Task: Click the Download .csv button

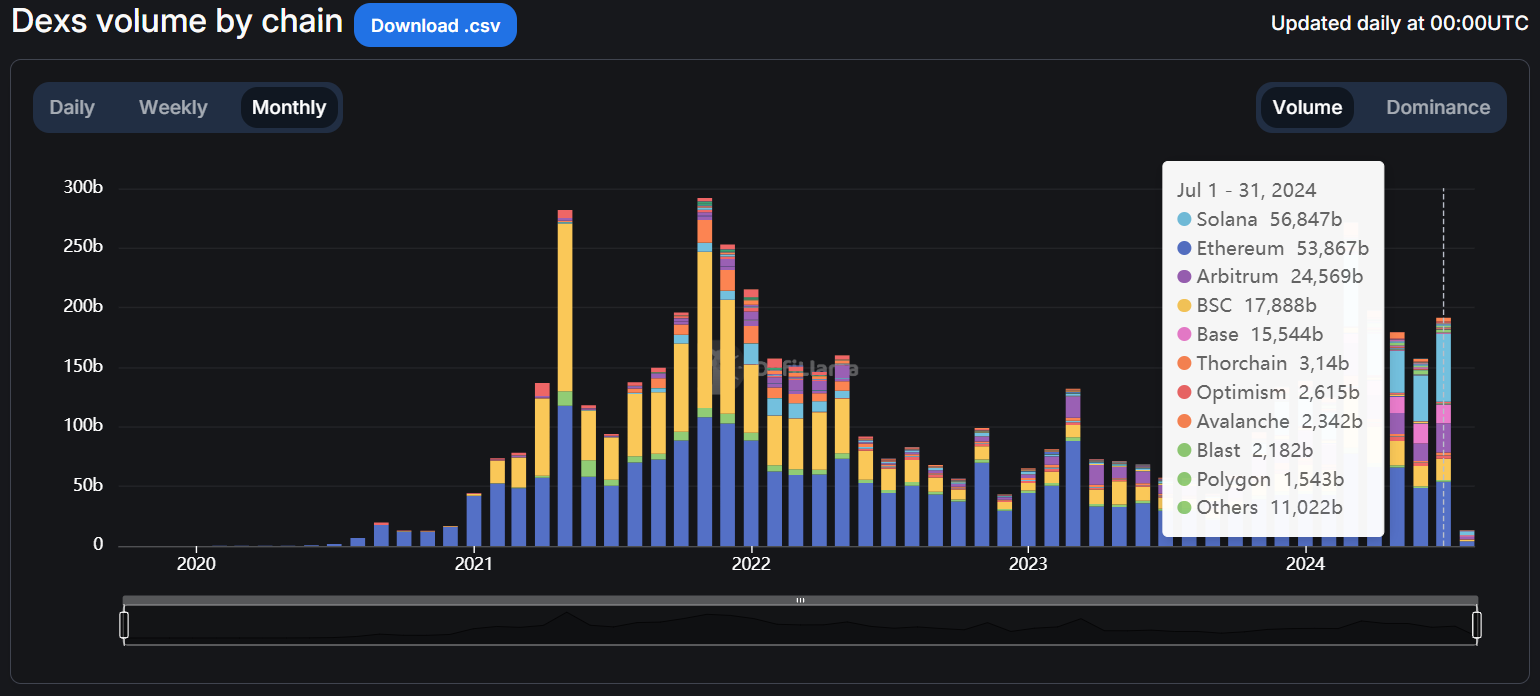Action: [435, 25]
